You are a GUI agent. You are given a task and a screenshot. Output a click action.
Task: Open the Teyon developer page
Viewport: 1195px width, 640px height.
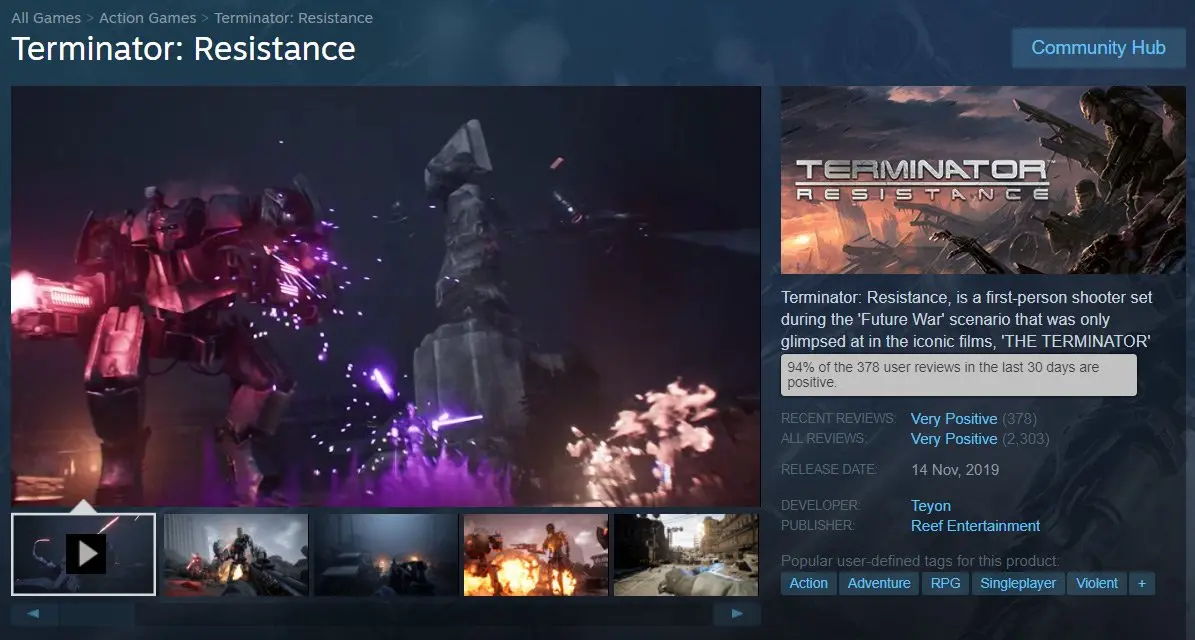click(x=930, y=506)
